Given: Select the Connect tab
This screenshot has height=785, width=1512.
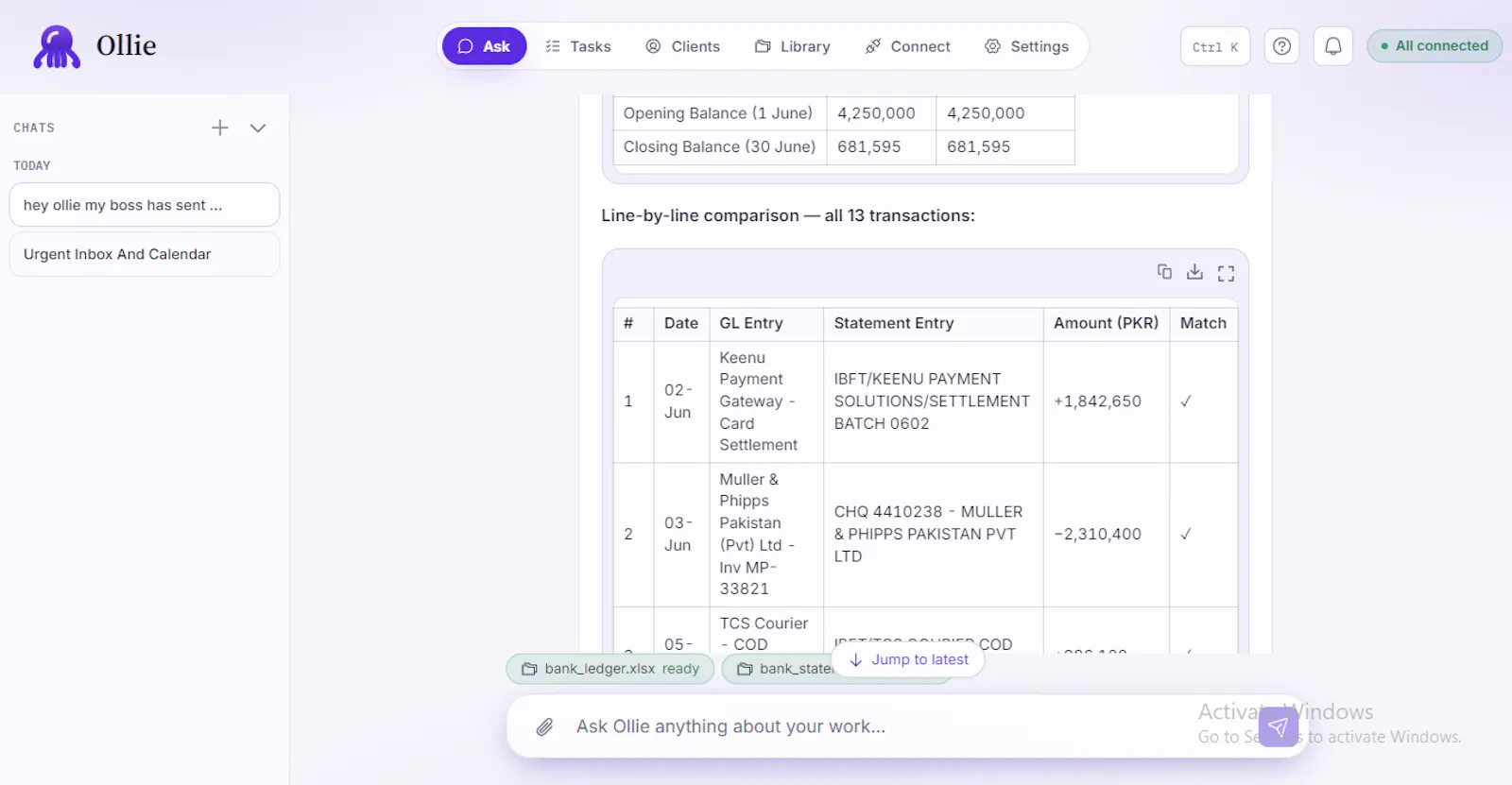Looking at the screenshot, I should [x=907, y=46].
